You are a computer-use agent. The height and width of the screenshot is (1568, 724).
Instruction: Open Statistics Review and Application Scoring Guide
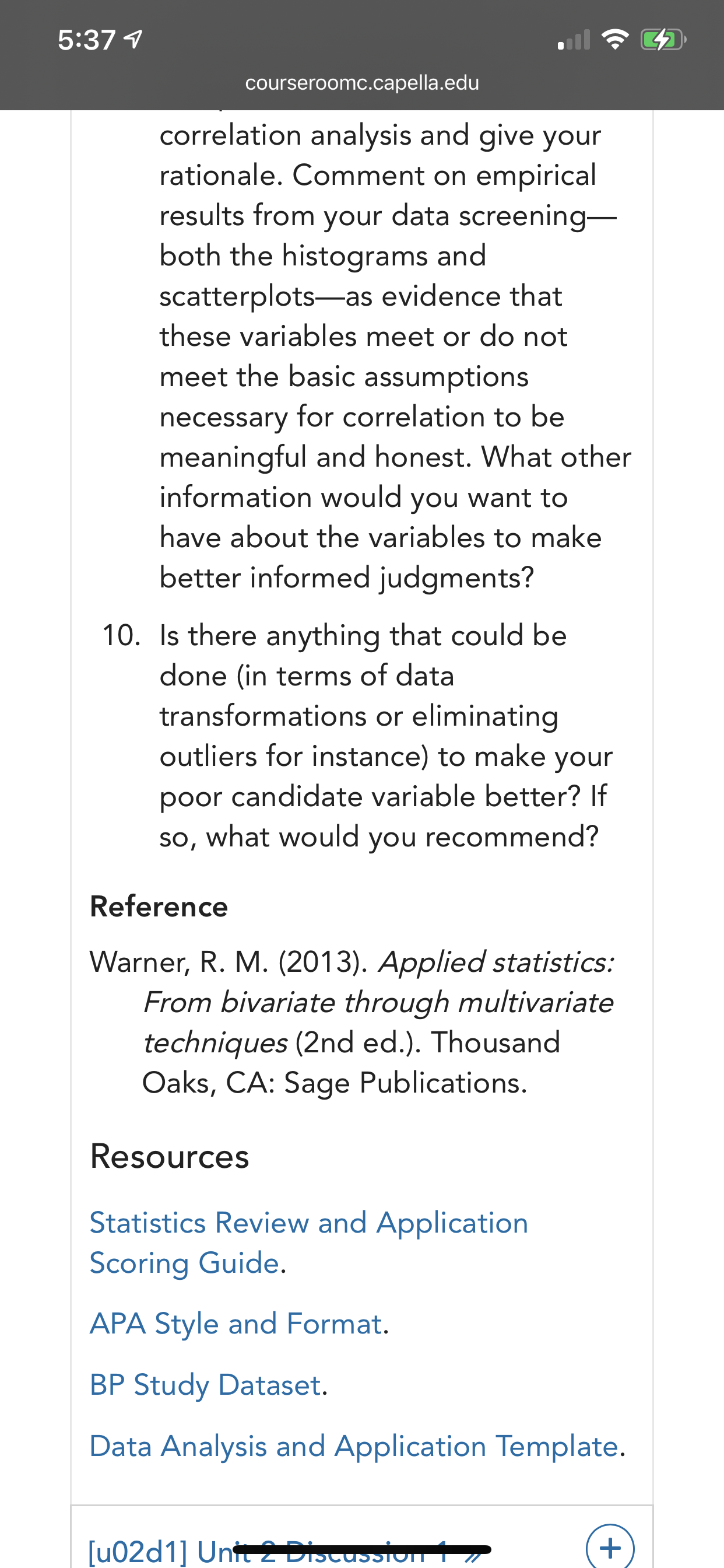308,1242
